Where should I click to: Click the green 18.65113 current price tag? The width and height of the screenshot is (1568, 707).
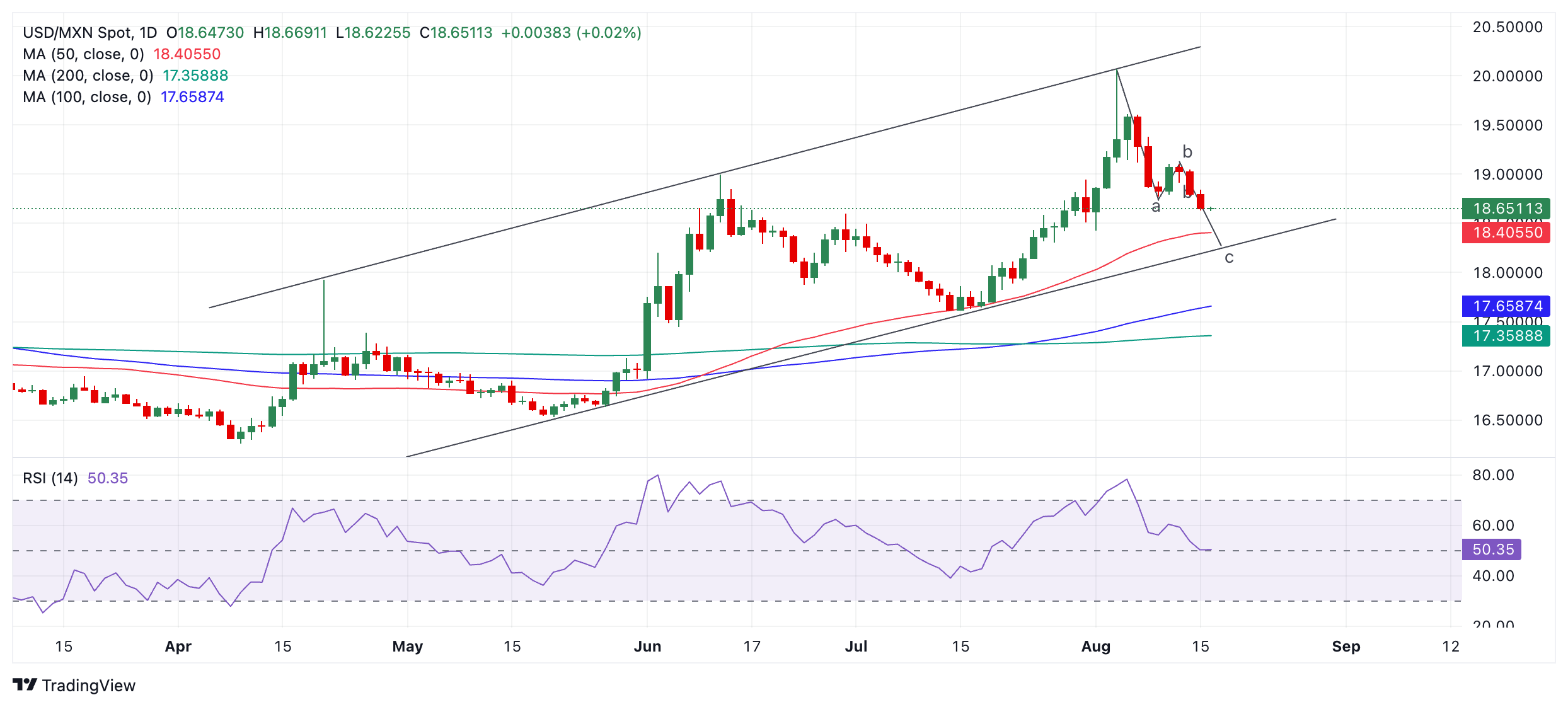(x=1506, y=209)
